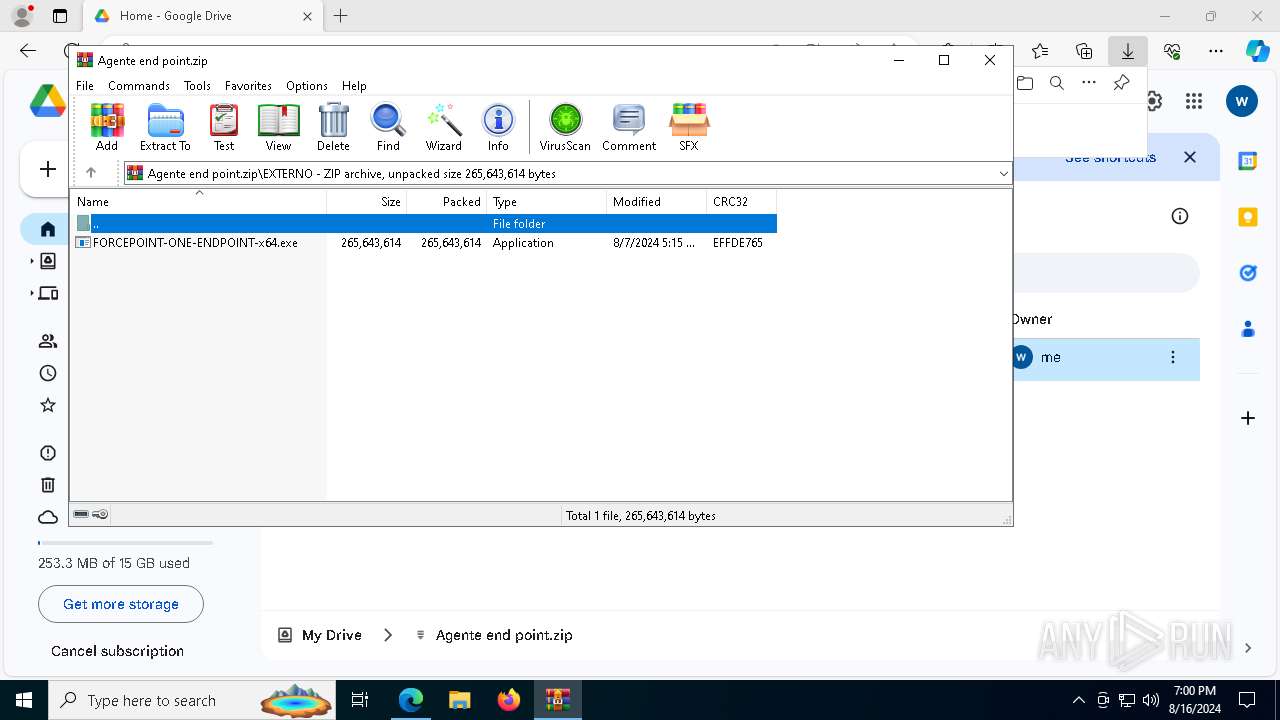The width and height of the screenshot is (1280, 720).
Task: Open Firefox from the taskbar
Action: click(509, 700)
